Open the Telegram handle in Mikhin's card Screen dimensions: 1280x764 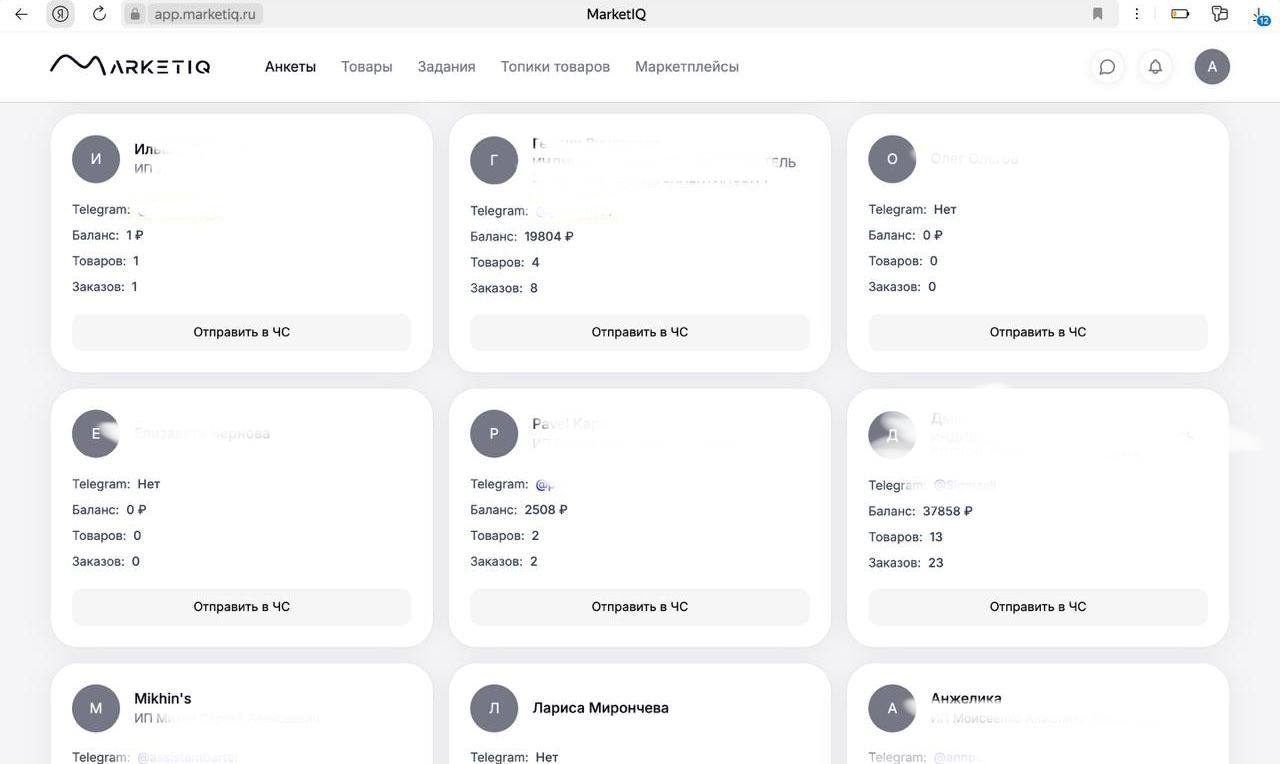(188, 757)
